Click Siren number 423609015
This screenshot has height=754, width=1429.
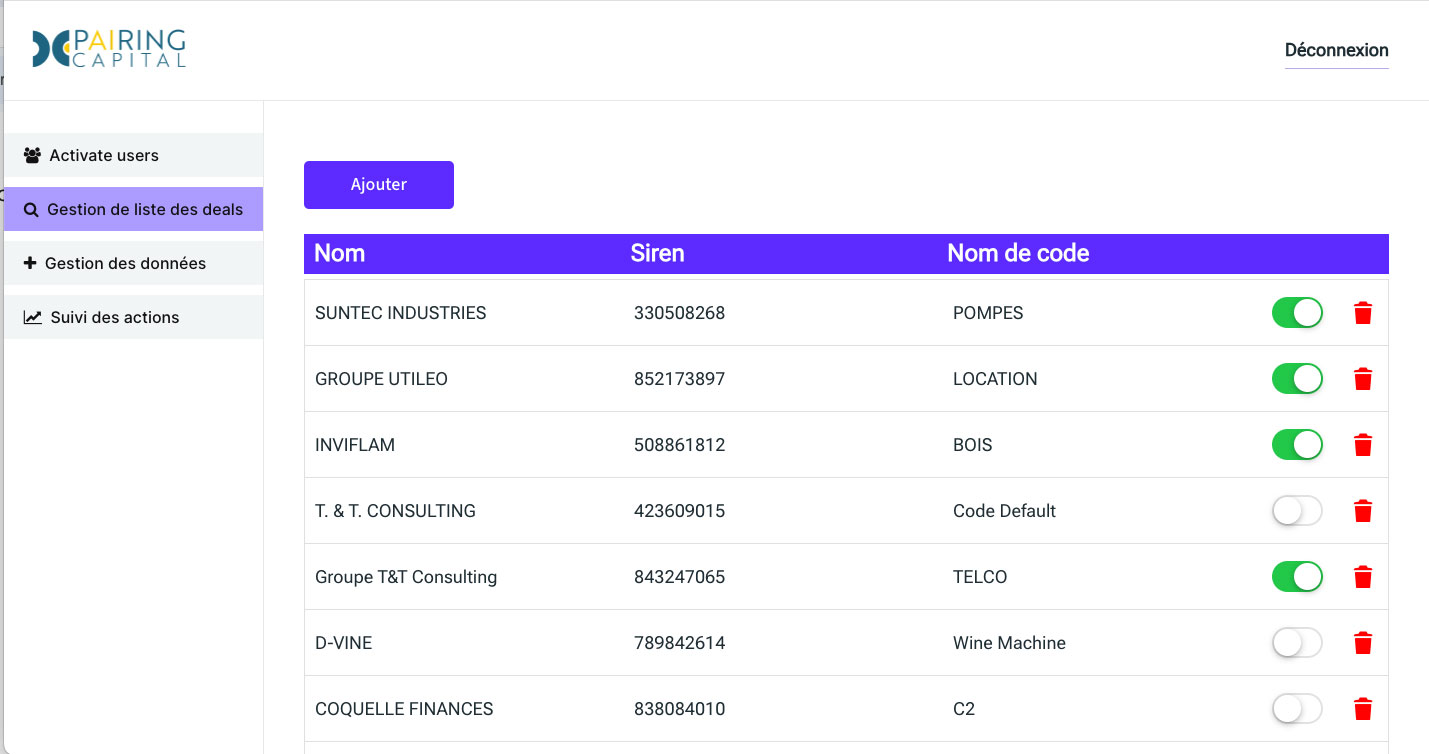click(679, 511)
